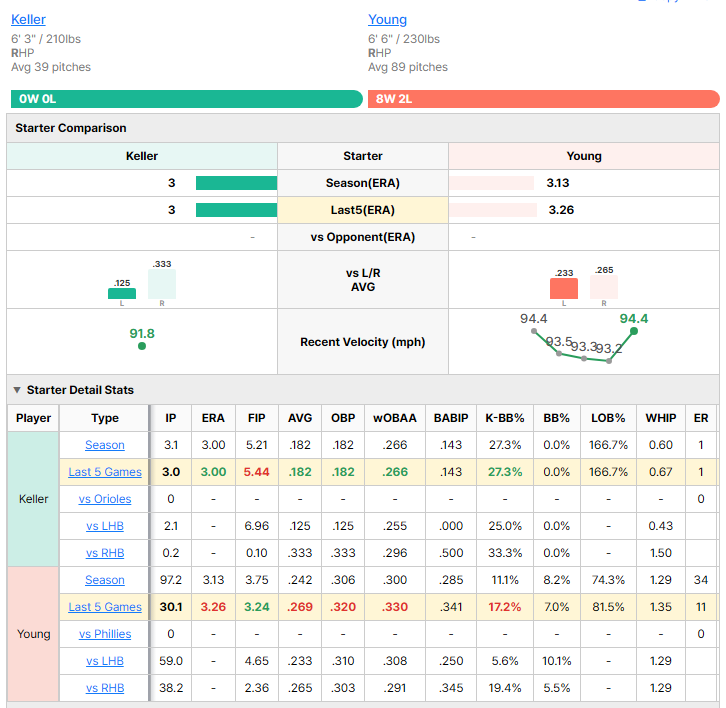This screenshot has width=726, height=708.
Task: Open Keller's vs RHB split link
Action: pyautogui.click(x=105, y=553)
